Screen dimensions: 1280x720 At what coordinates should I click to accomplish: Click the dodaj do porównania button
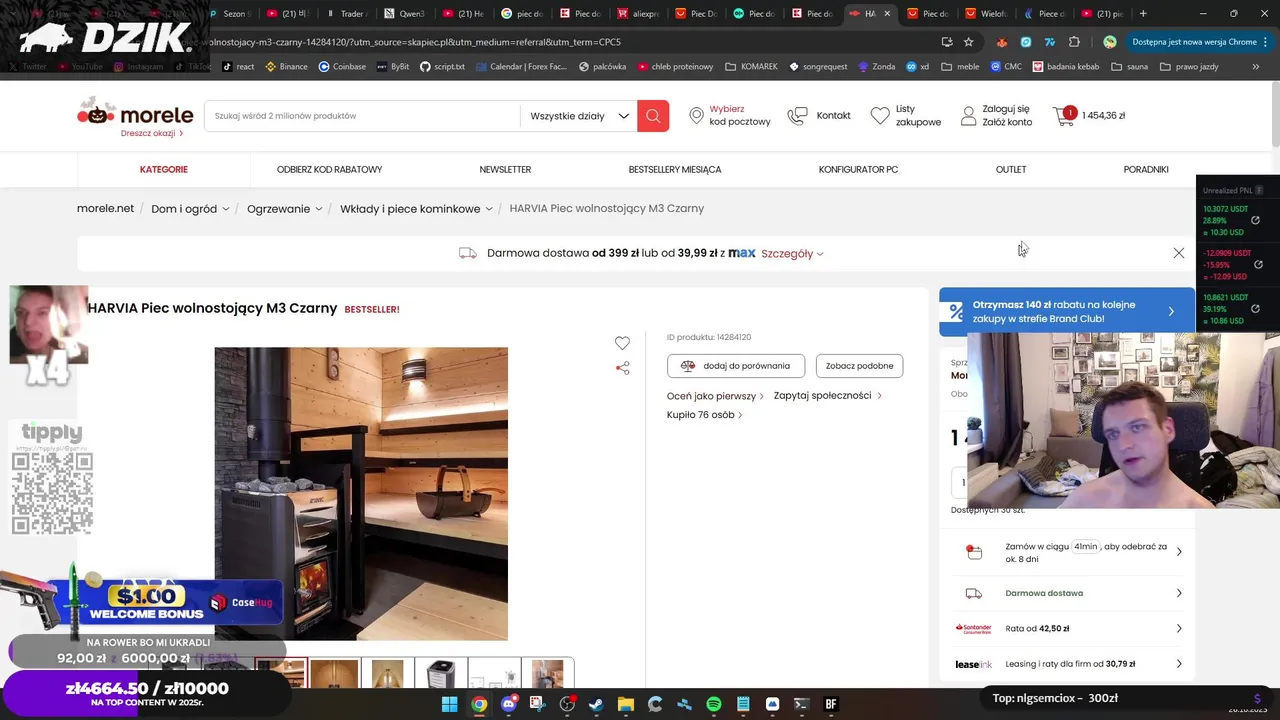click(x=736, y=366)
